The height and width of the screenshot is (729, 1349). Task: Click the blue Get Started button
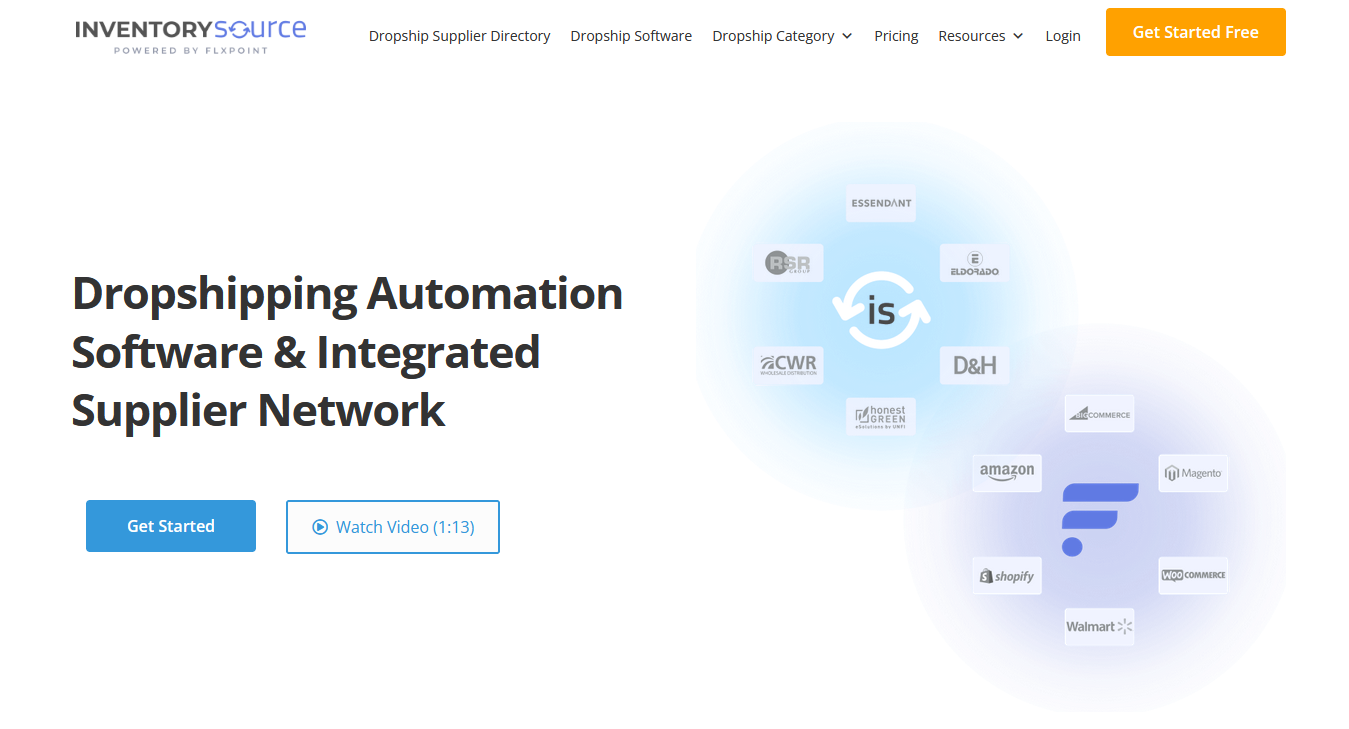pos(171,526)
